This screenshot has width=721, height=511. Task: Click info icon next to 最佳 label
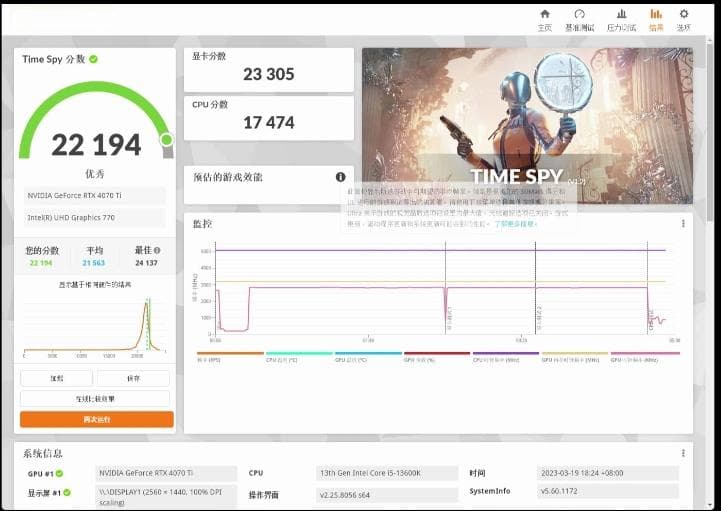pyautogui.click(x=157, y=250)
